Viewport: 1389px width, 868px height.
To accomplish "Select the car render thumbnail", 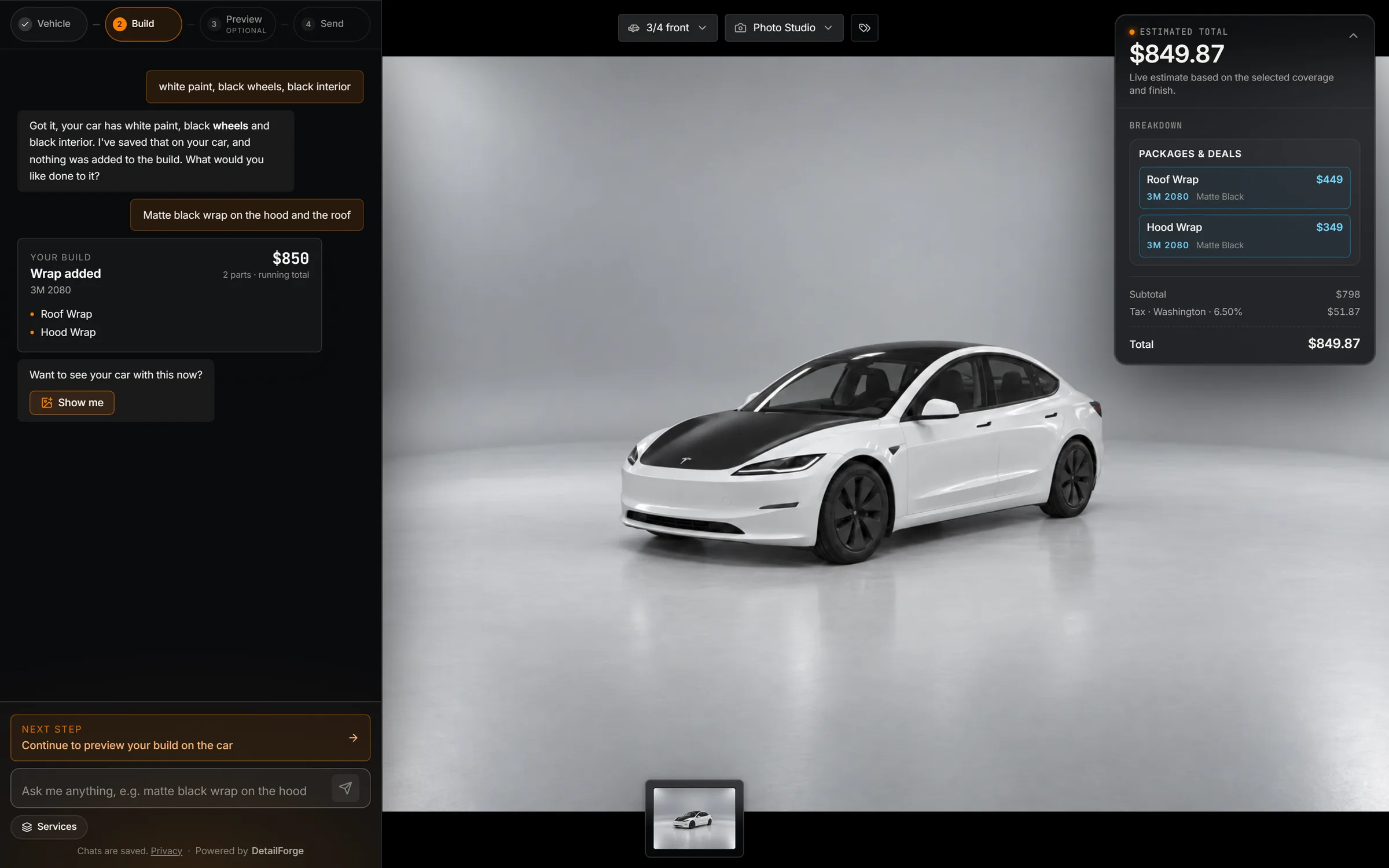I will pos(694,818).
